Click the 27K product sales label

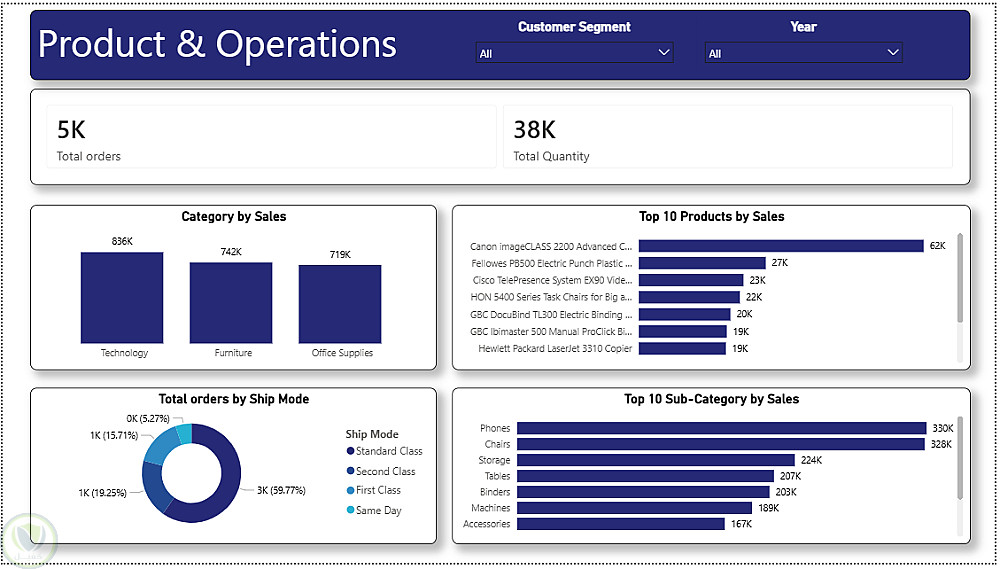[779, 263]
